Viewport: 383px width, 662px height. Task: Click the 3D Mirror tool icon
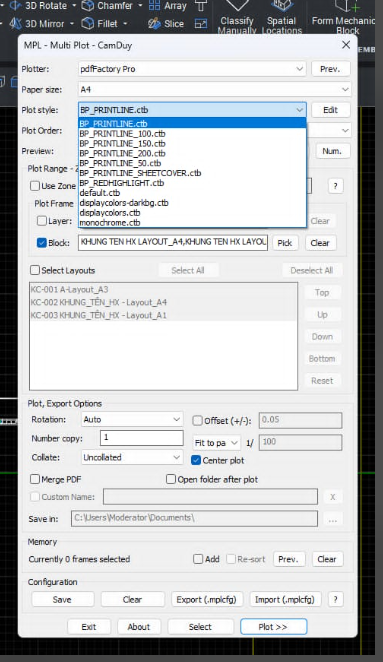tap(16, 24)
